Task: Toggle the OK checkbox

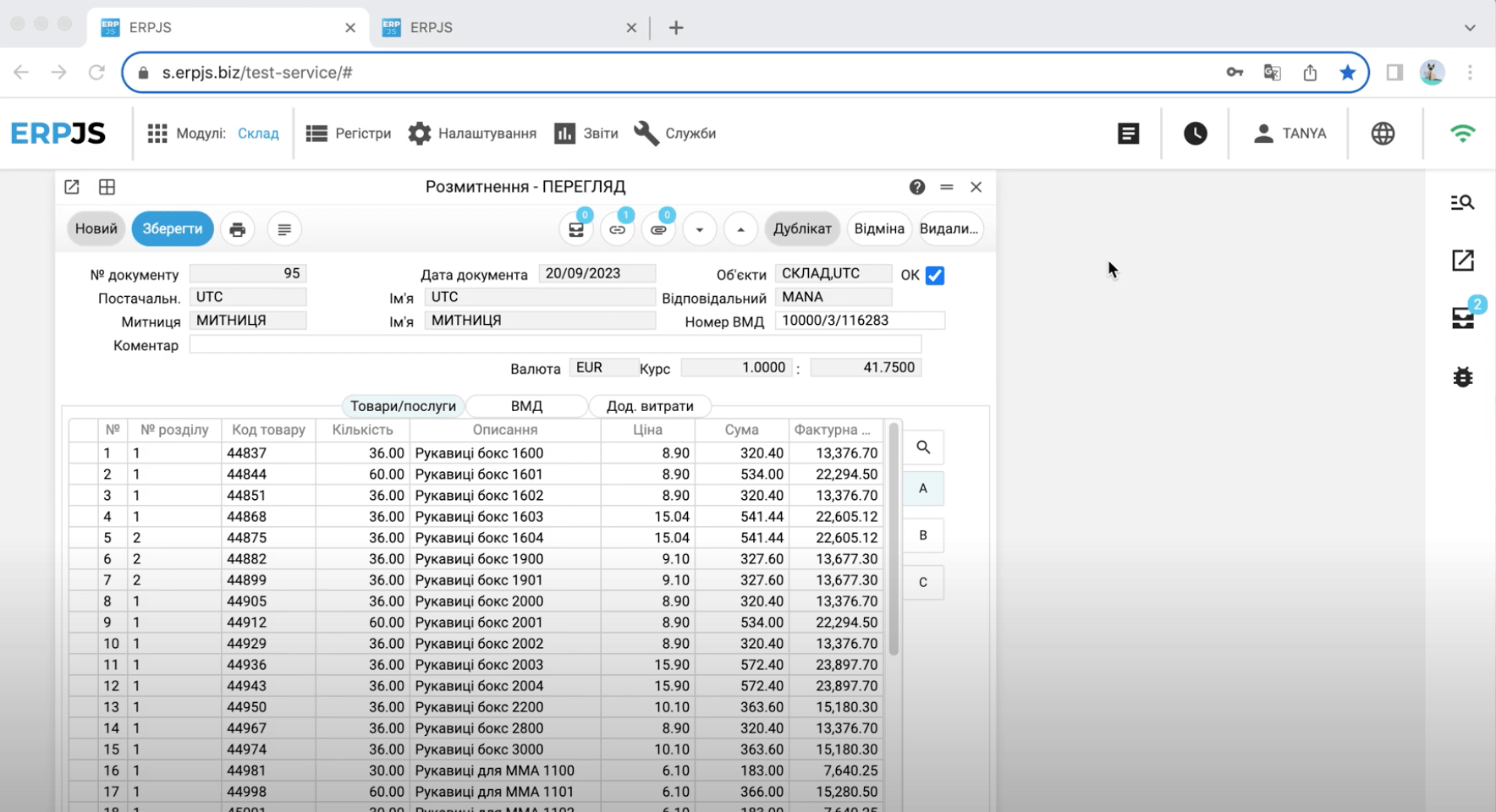Action: point(935,276)
